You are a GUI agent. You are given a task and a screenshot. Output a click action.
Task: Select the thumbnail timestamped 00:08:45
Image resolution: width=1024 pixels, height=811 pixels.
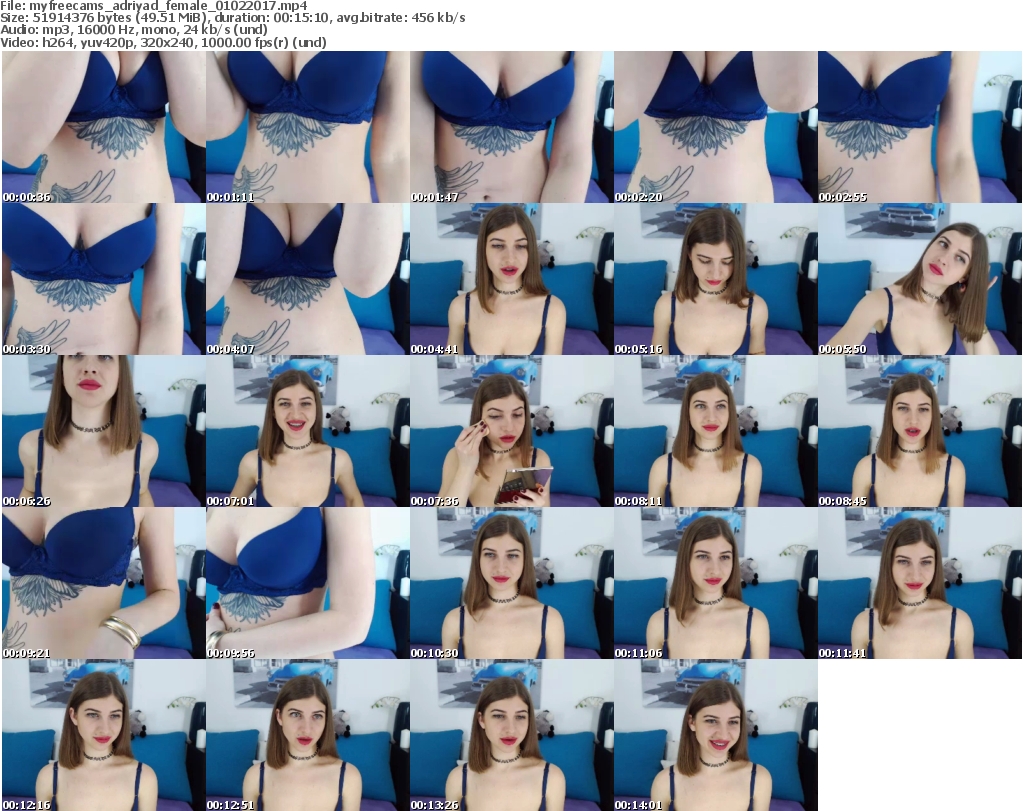[x=920, y=431]
